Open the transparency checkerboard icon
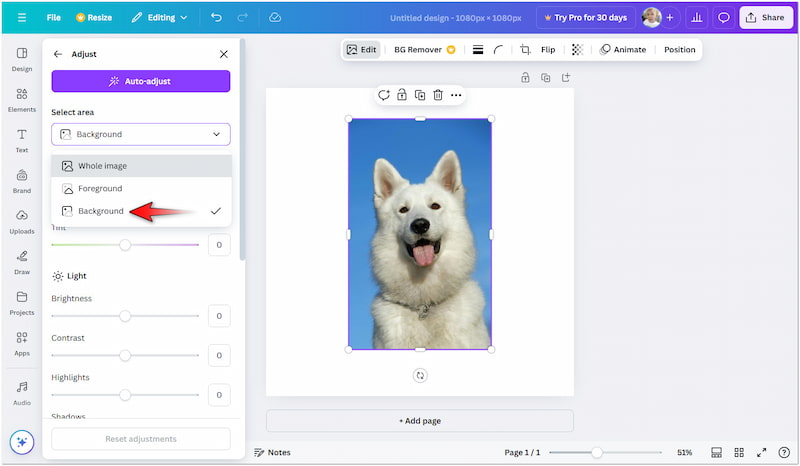The image size is (800, 466). coord(577,50)
